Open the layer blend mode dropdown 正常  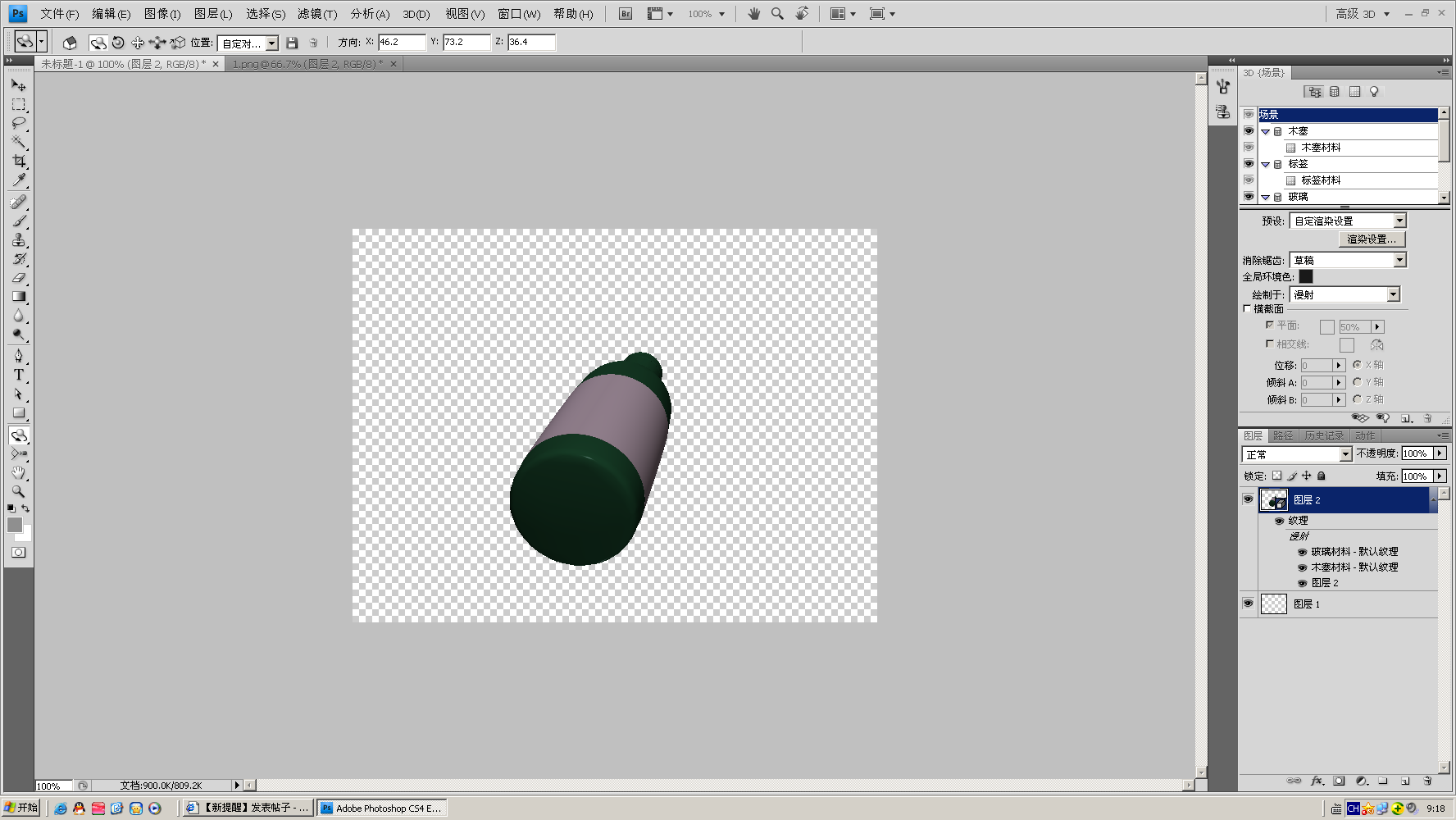tap(1296, 454)
